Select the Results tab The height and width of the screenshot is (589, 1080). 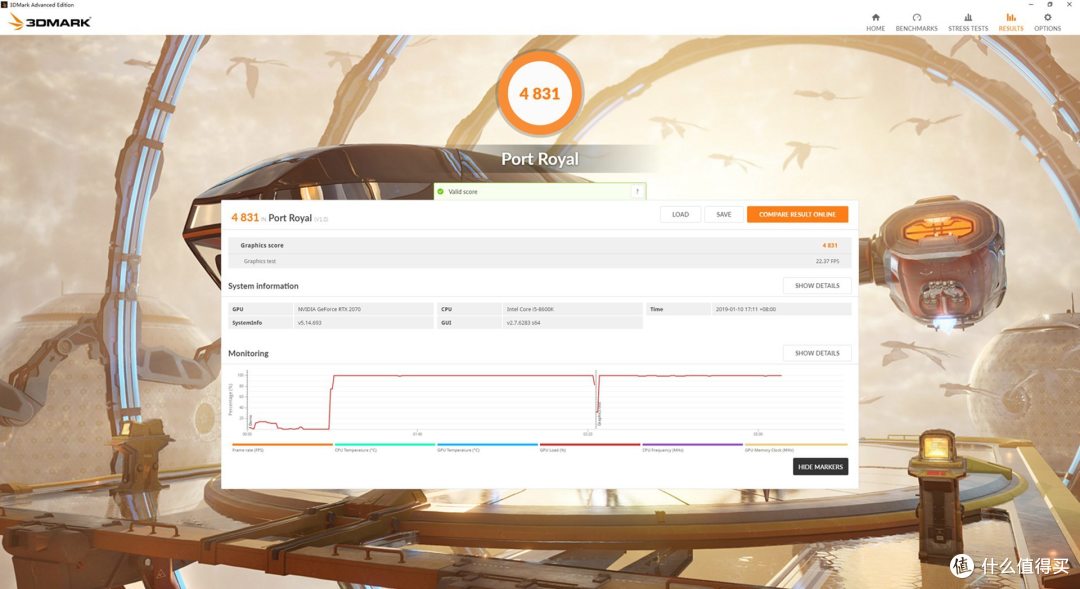(x=1010, y=22)
